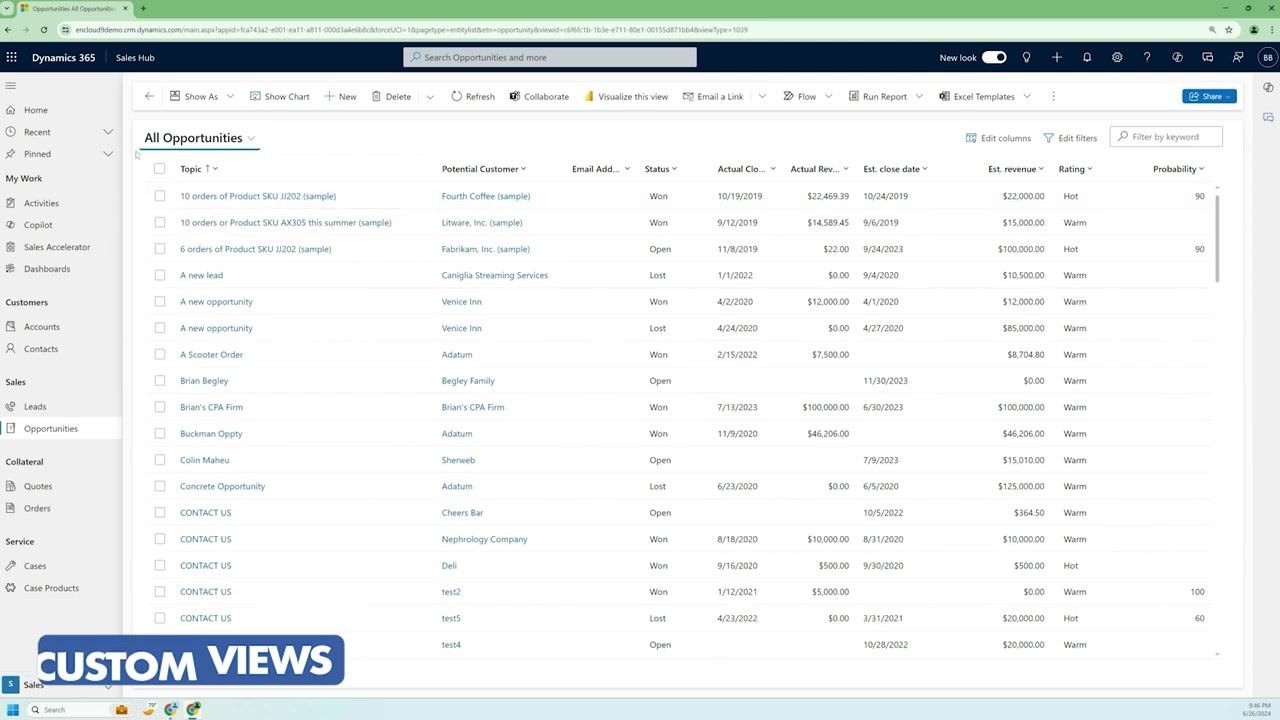Open the notifications bell icon
The image size is (1280, 720).
pos(1087,57)
